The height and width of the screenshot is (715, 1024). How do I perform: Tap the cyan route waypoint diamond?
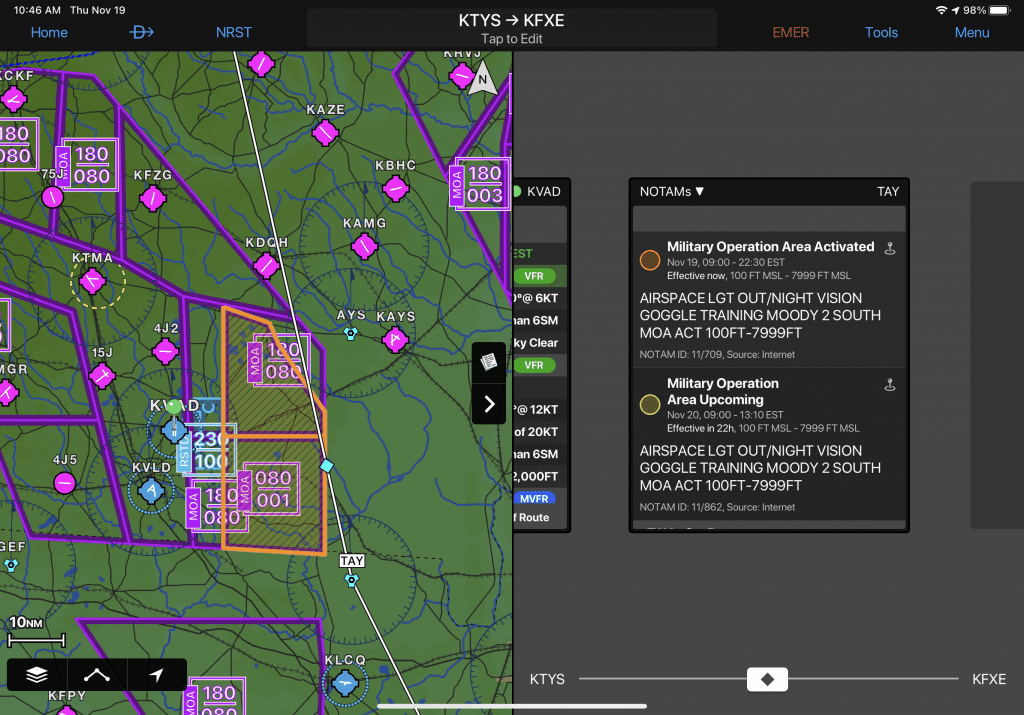pos(327,466)
